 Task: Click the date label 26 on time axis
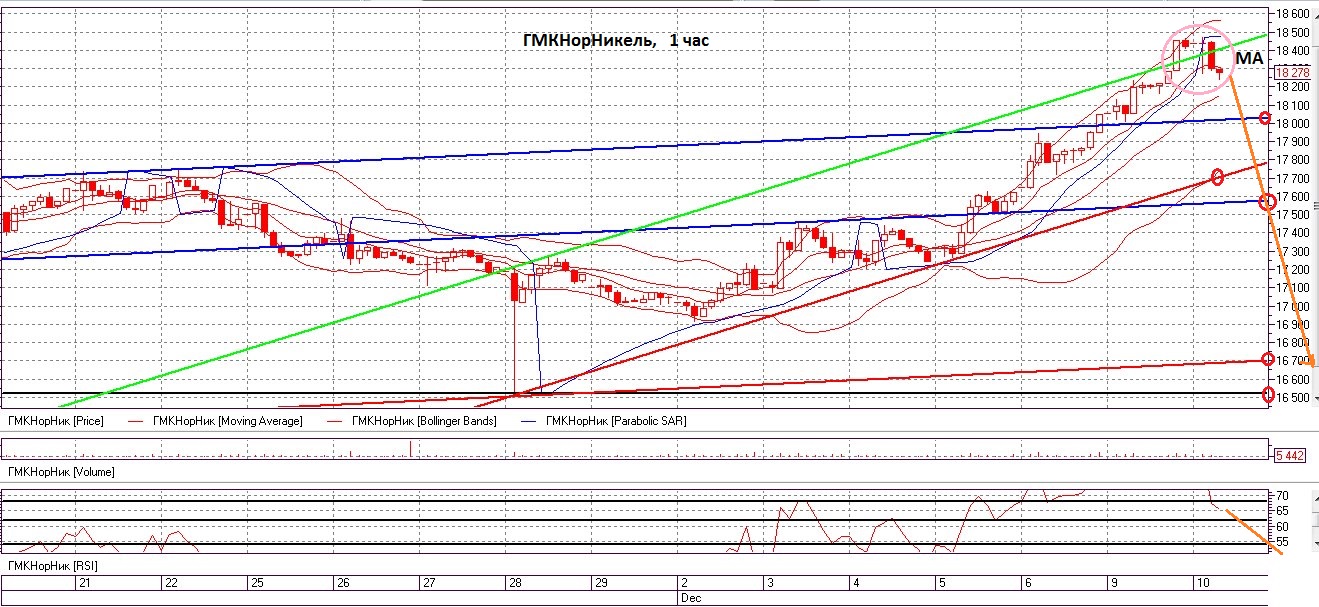click(x=343, y=582)
